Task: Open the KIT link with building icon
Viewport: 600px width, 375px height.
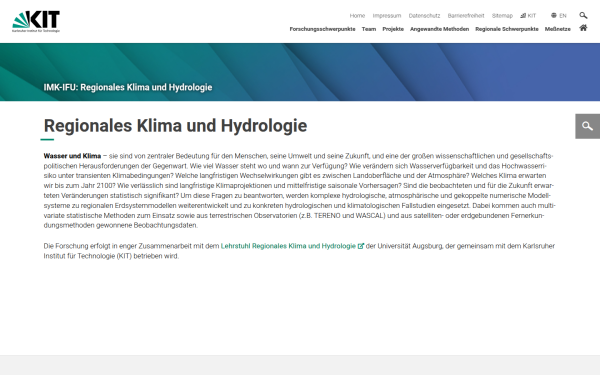Action: pyautogui.click(x=528, y=16)
